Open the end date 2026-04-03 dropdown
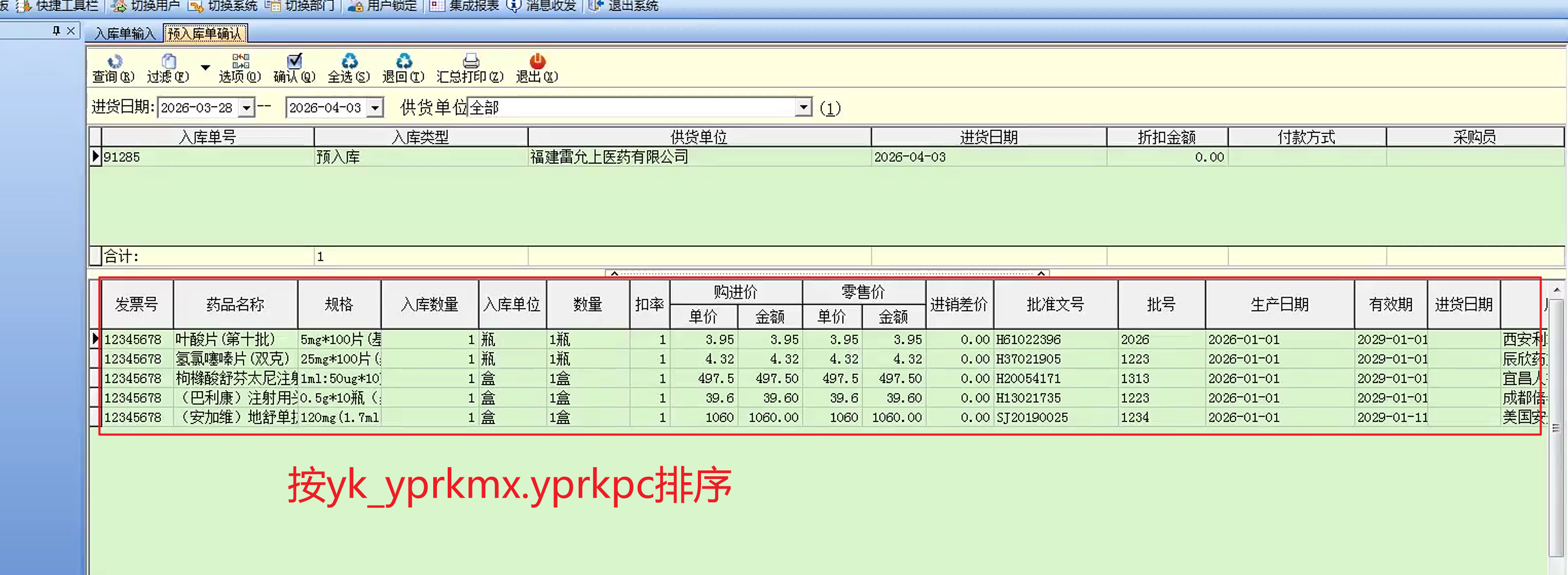Viewport: 1568px width, 575px height. [x=376, y=108]
